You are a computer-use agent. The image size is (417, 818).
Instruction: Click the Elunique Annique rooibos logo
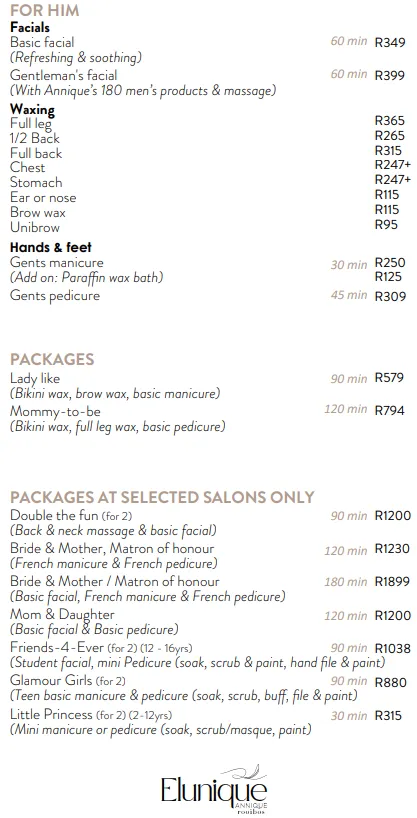tap(215, 790)
